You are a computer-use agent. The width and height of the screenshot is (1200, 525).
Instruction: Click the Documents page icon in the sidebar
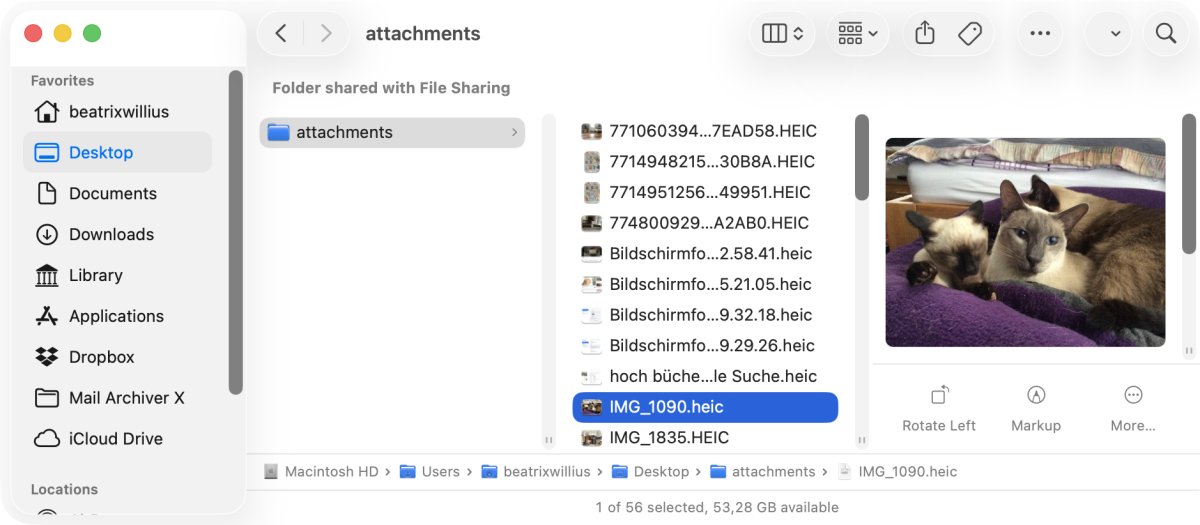46,193
